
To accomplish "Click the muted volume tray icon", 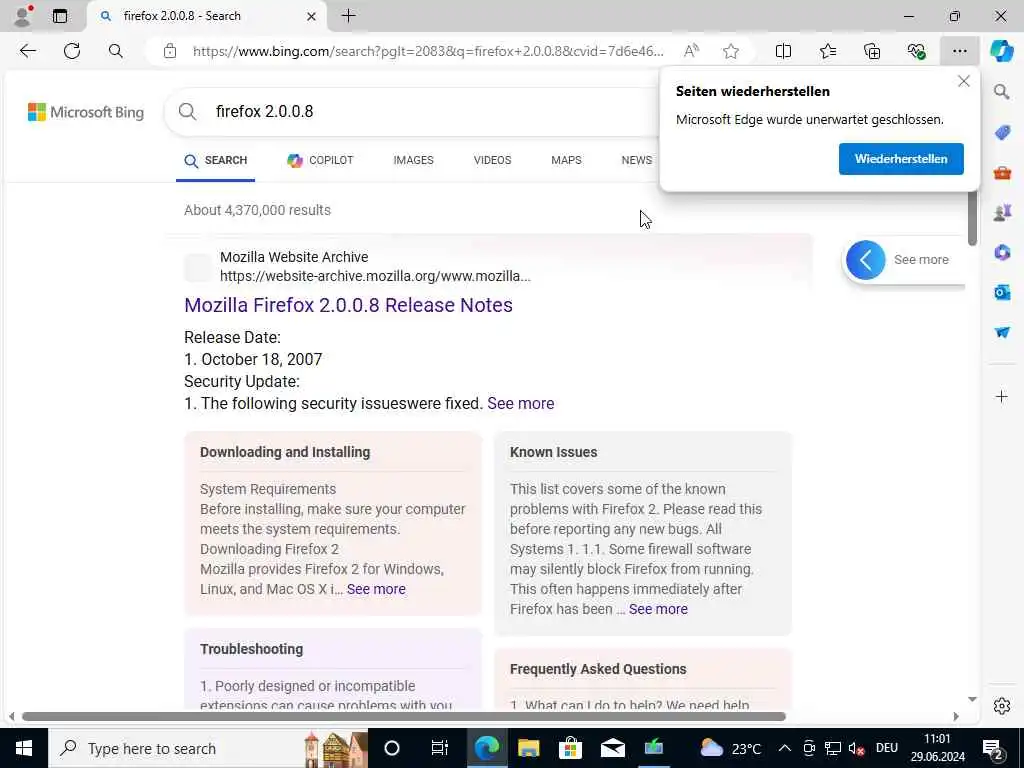I will [856, 748].
